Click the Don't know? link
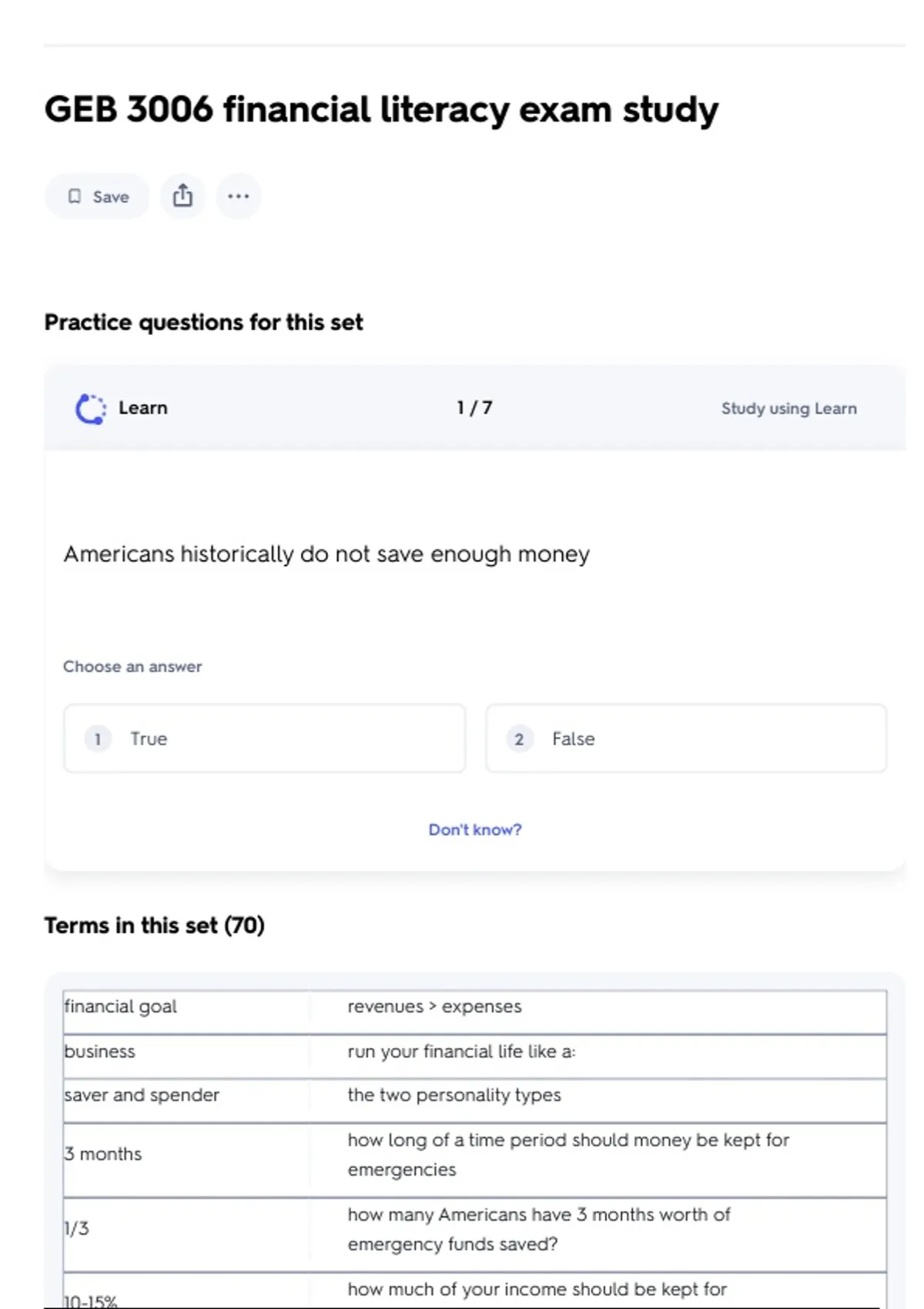 [474, 829]
